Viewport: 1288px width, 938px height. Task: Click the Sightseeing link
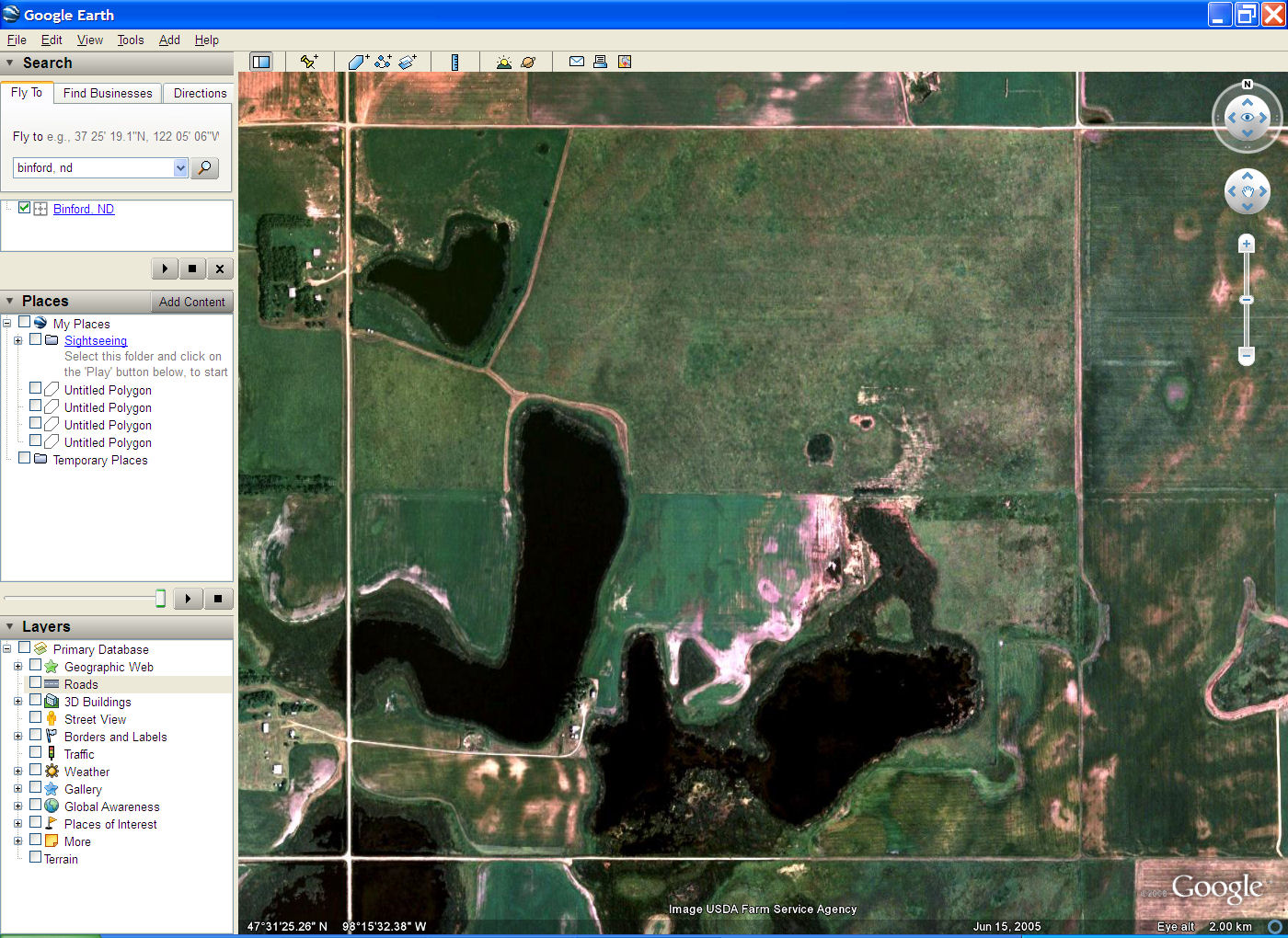[x=96, y=340]
